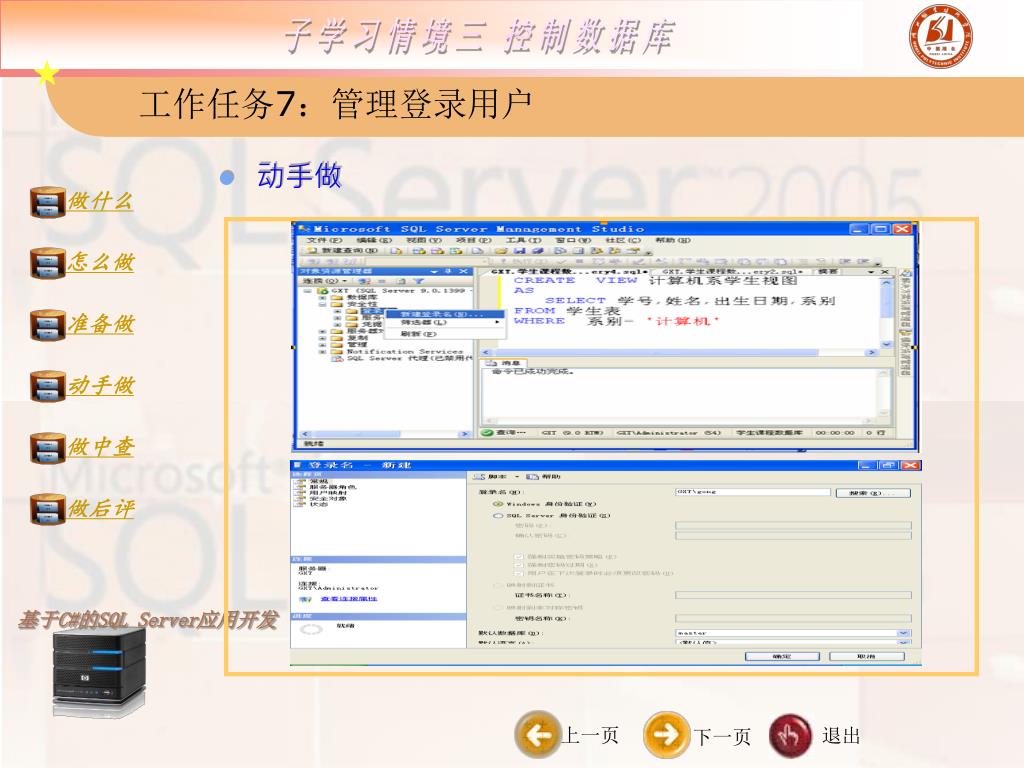Collapse the GXT server root node

coord(308,291)
